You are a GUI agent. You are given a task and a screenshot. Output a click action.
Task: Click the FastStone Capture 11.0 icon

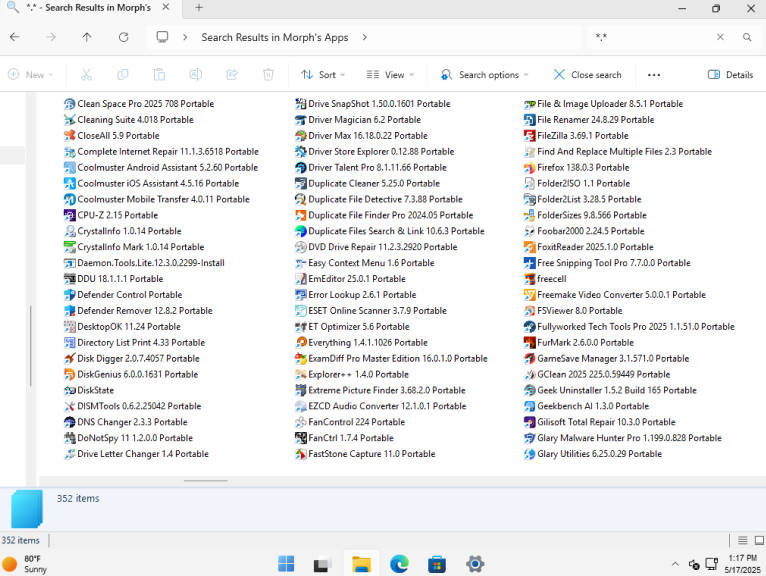tap(301, 454)
